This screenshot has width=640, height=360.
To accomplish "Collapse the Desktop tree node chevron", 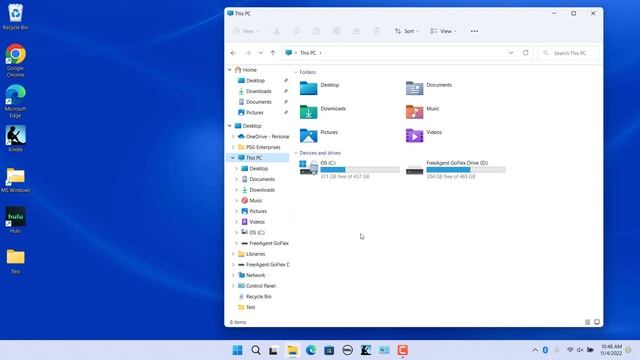I will pyautogui.click(x=230, y=126).
